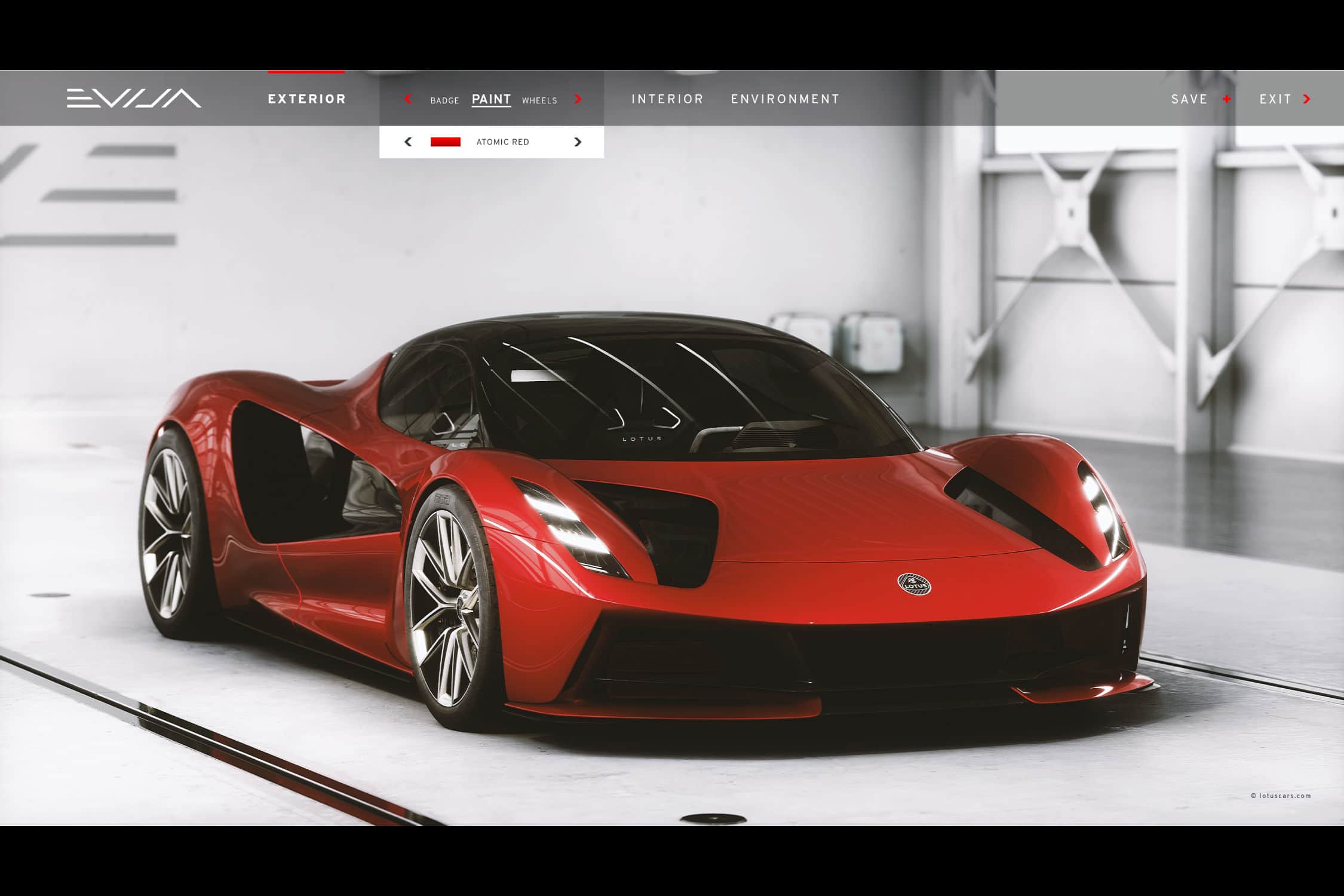Click the Atomic Red colour swatch
Viewport: 1344px width, 896px height.
pos(446,142)
